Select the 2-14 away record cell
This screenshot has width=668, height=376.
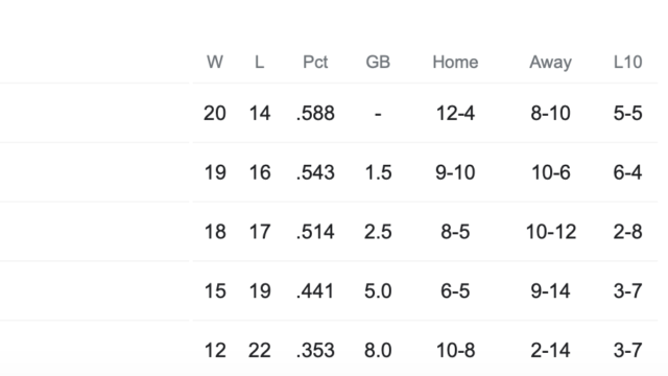[550, 350]
